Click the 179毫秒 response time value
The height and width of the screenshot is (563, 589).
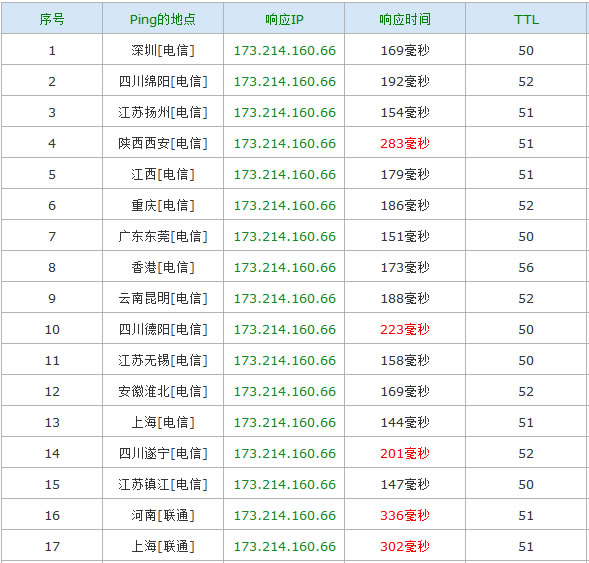tap(405, 174)
